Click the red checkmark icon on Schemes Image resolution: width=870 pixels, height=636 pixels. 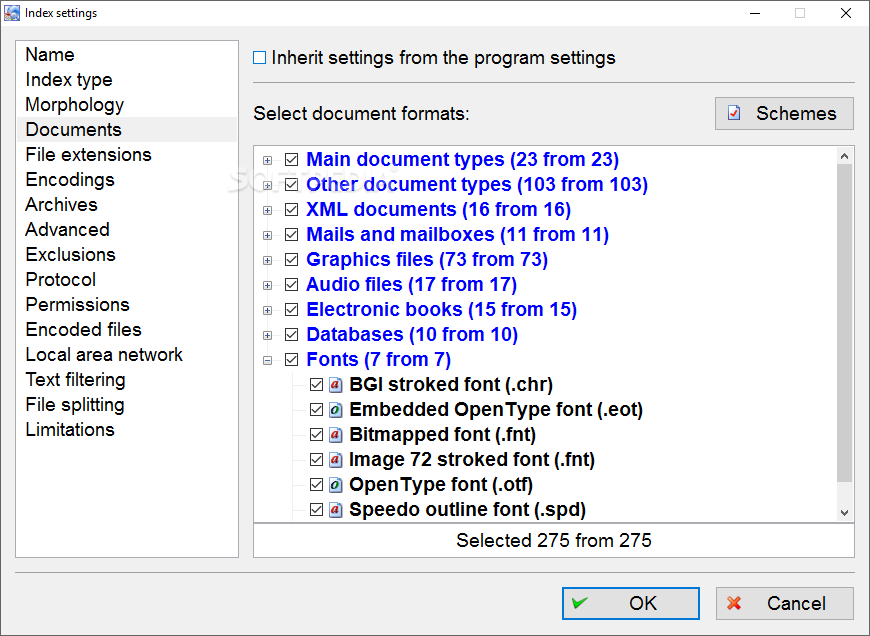click(734, 113)
